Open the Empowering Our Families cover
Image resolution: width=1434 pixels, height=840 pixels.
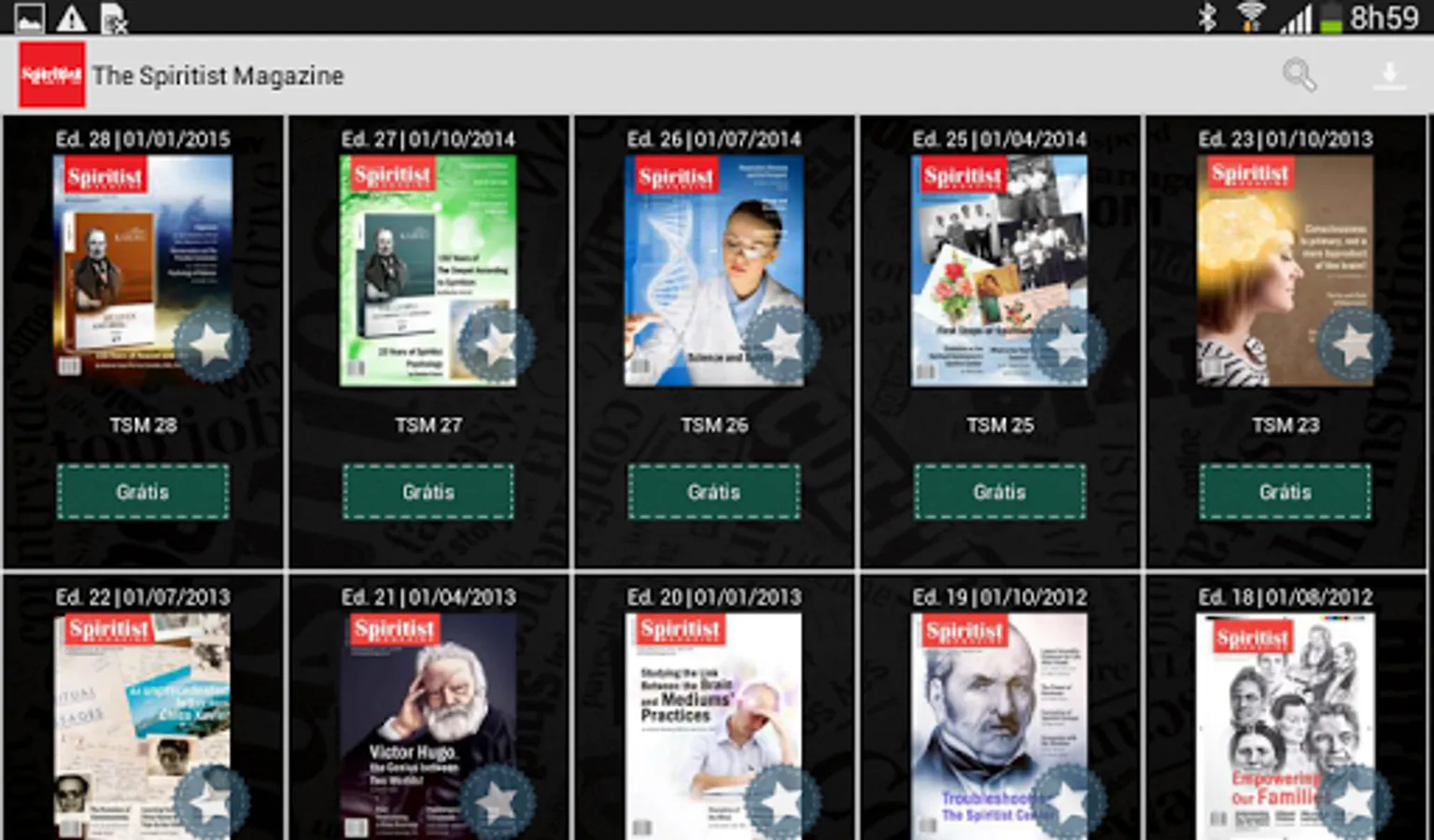click(1286, 726)
